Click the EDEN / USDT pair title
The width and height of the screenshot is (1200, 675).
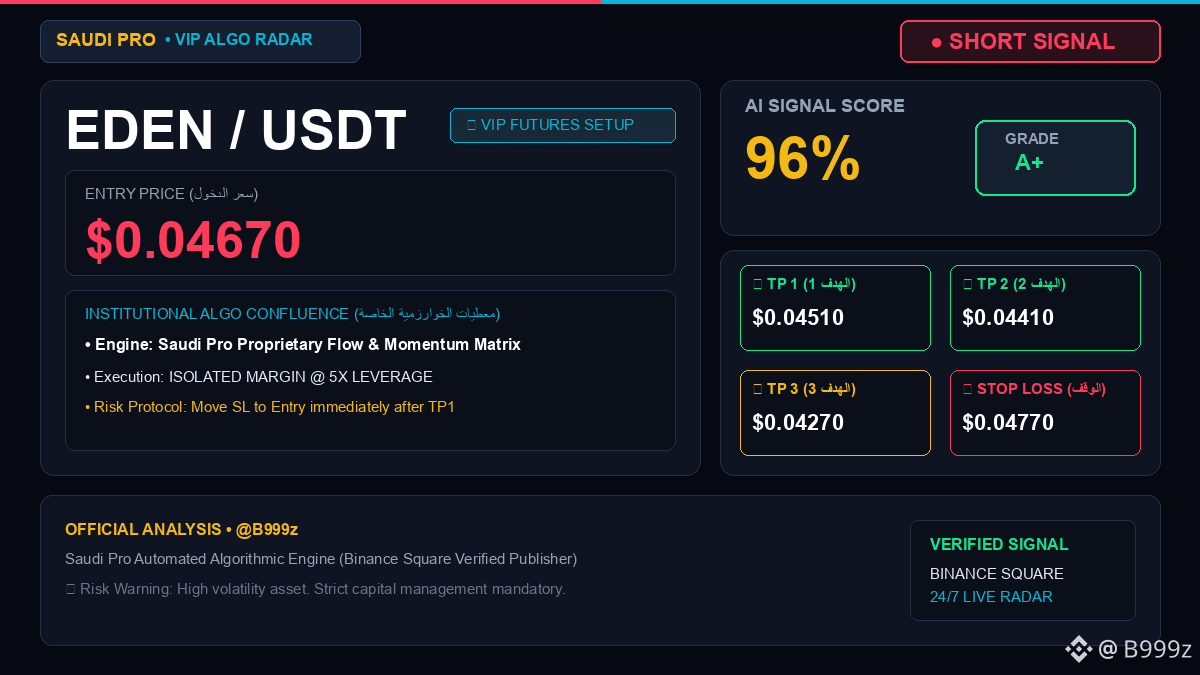236,131
